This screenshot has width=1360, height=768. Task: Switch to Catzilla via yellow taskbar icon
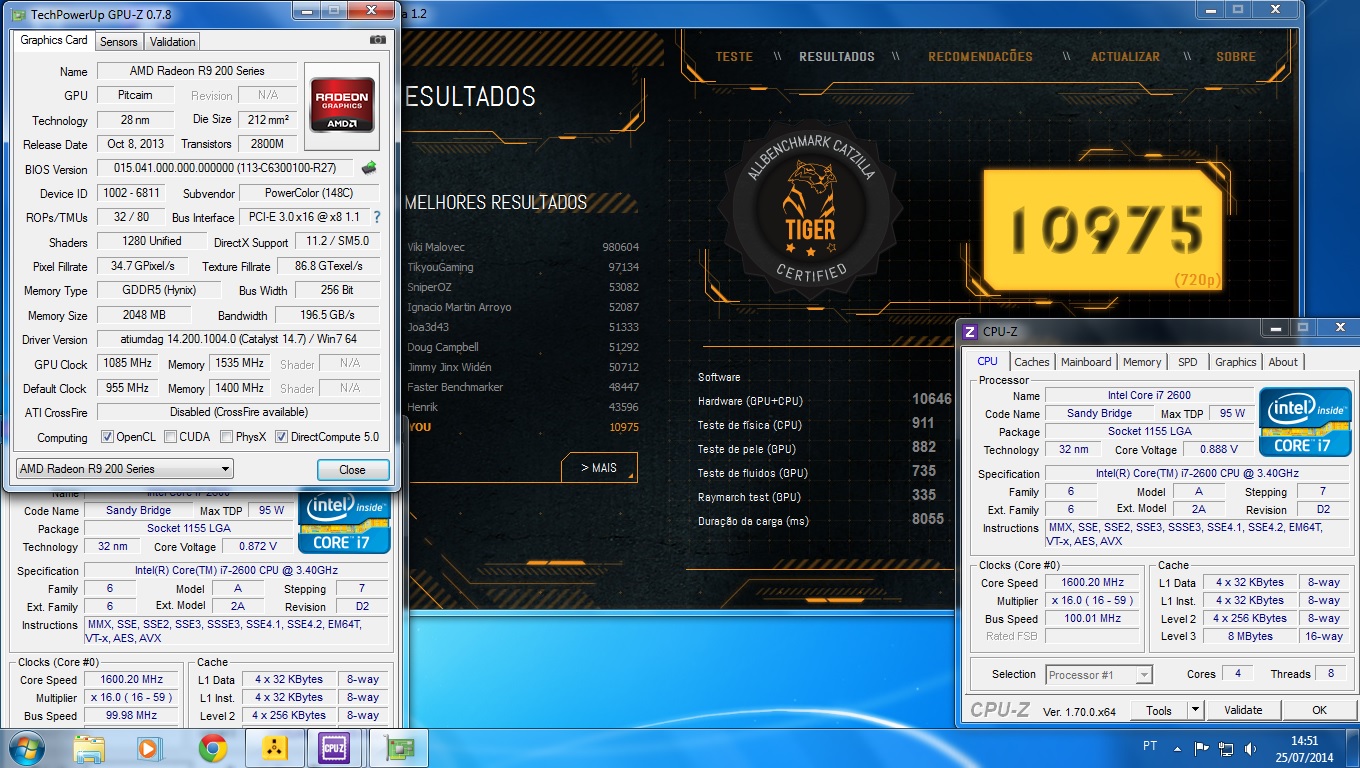coord(273,747)
